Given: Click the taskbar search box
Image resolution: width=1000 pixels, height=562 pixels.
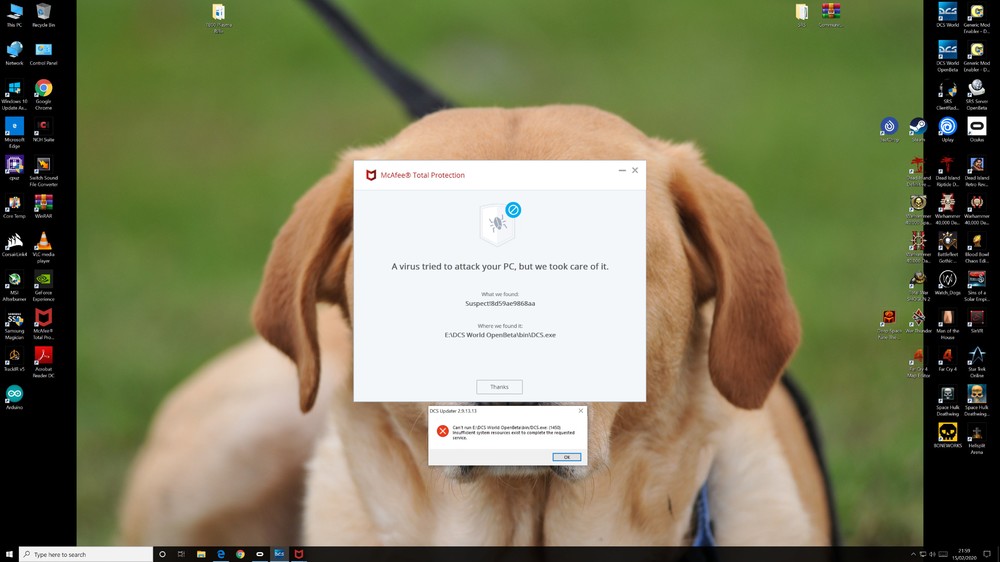Looking at the screenshot, I should 86,554.
